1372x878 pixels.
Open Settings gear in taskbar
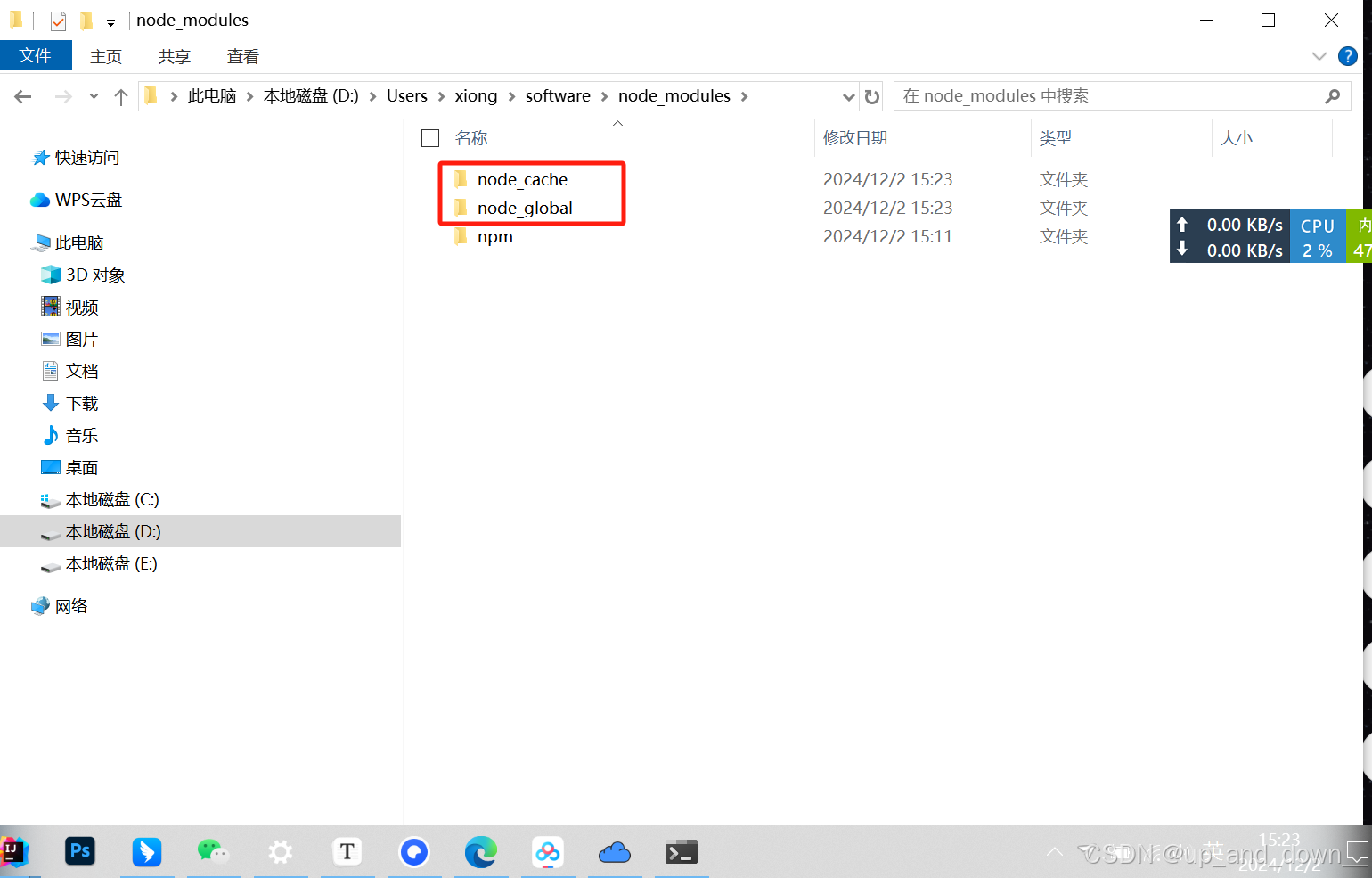click(x=281, y=852)
